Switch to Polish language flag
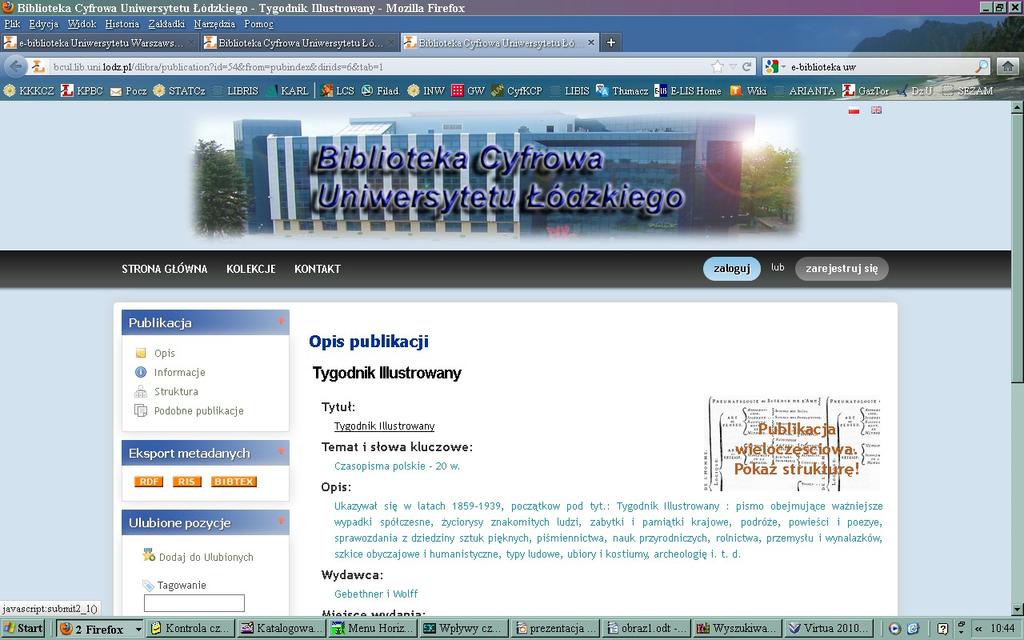This screenshot has height=640, width=1024. (x=854, y=110)
